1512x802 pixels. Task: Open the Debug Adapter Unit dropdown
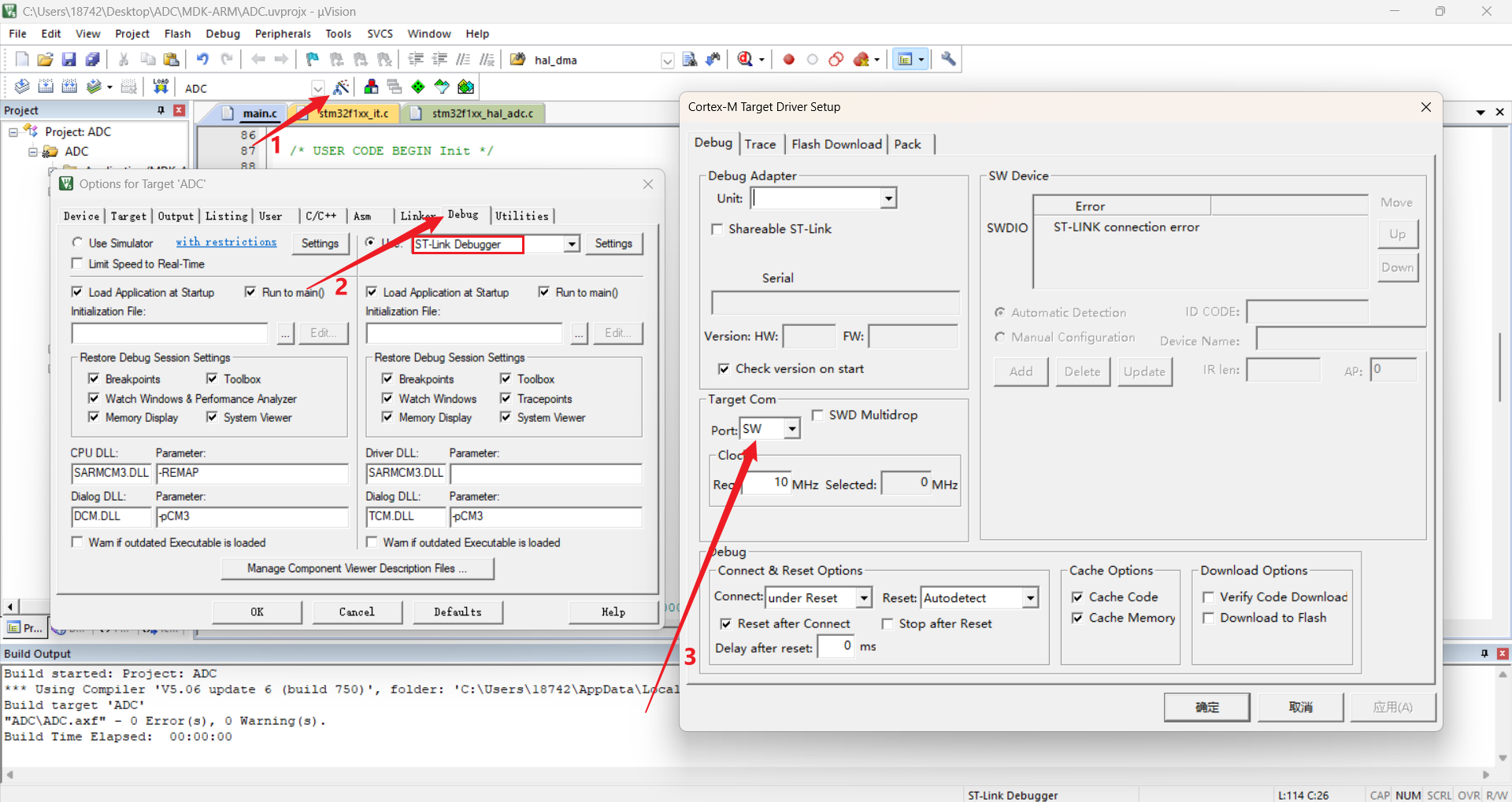[888, 198]
